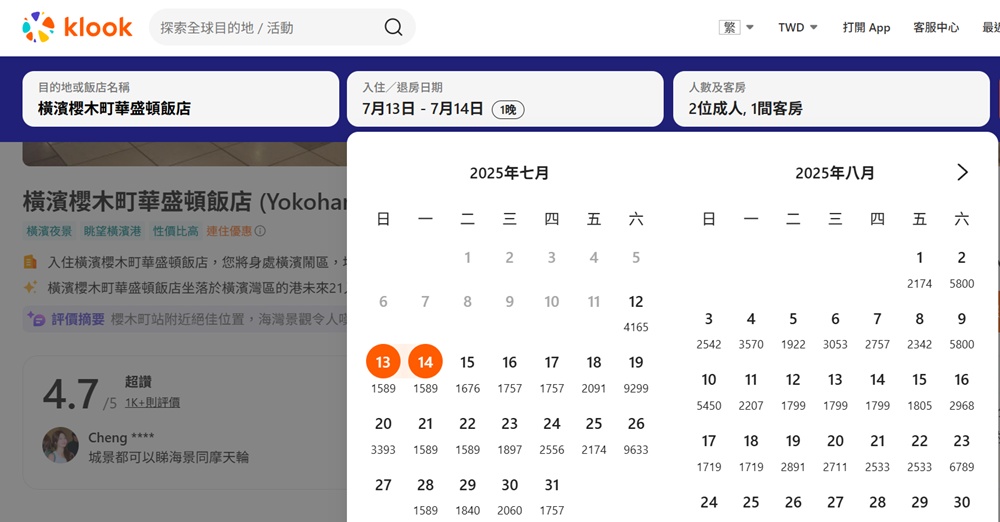The image size is (1000, 522).
Task: Click the 2025年七月 month heading
Action: tap(509, 173)
